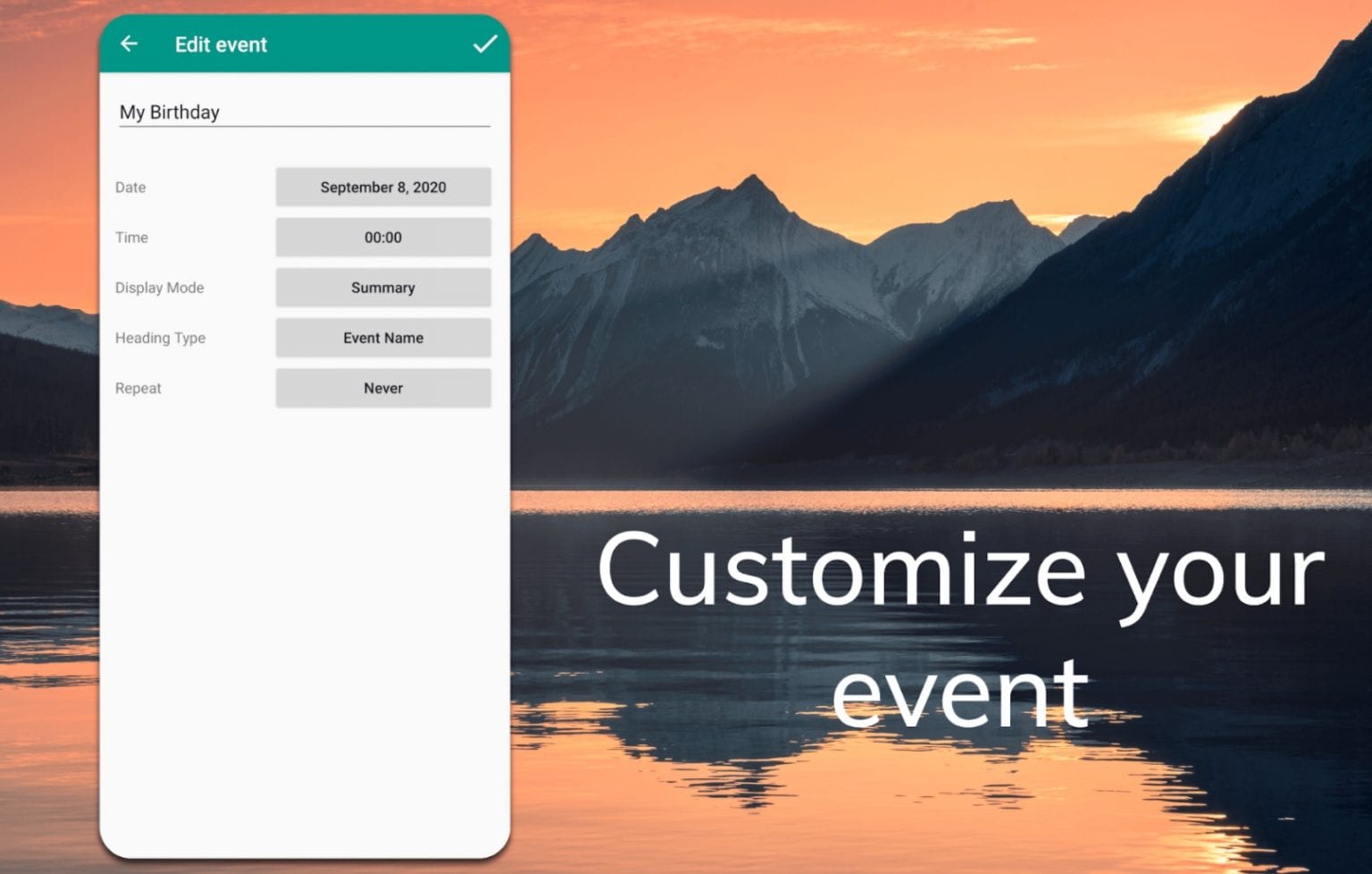Click the teal header bar between title and checkmark
Screen dimensions: 1372x874
tap(366, 45)
